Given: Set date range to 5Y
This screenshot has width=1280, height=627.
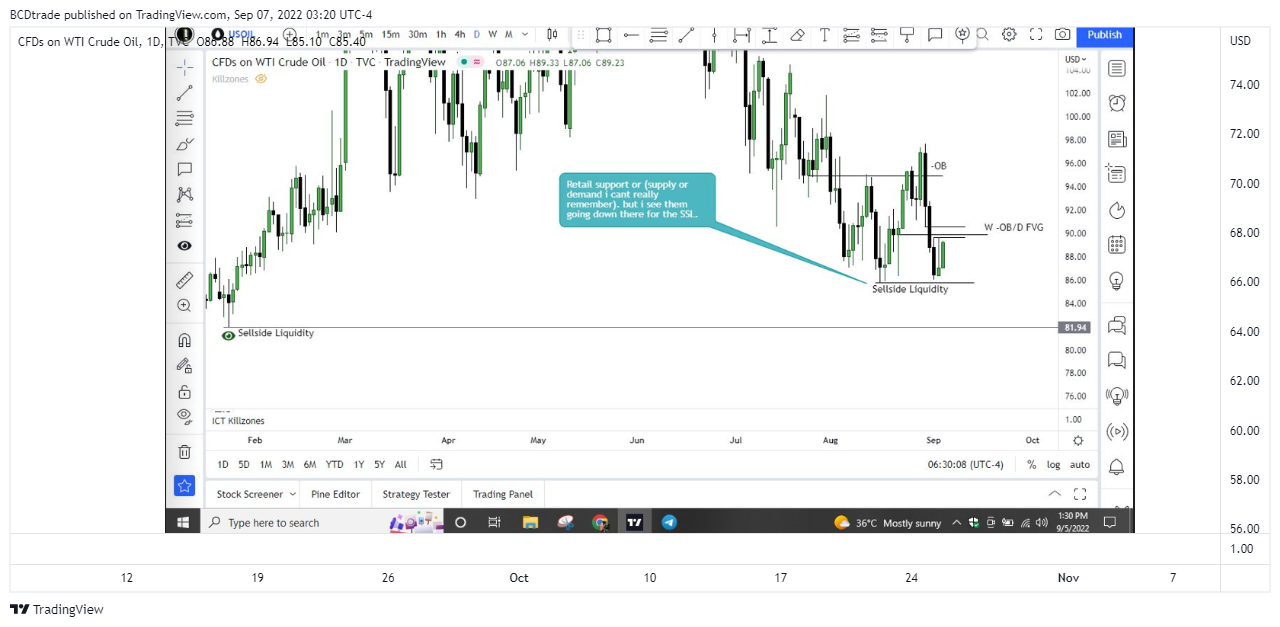Looking at the screenshot, I should click(x=380, y=464).
